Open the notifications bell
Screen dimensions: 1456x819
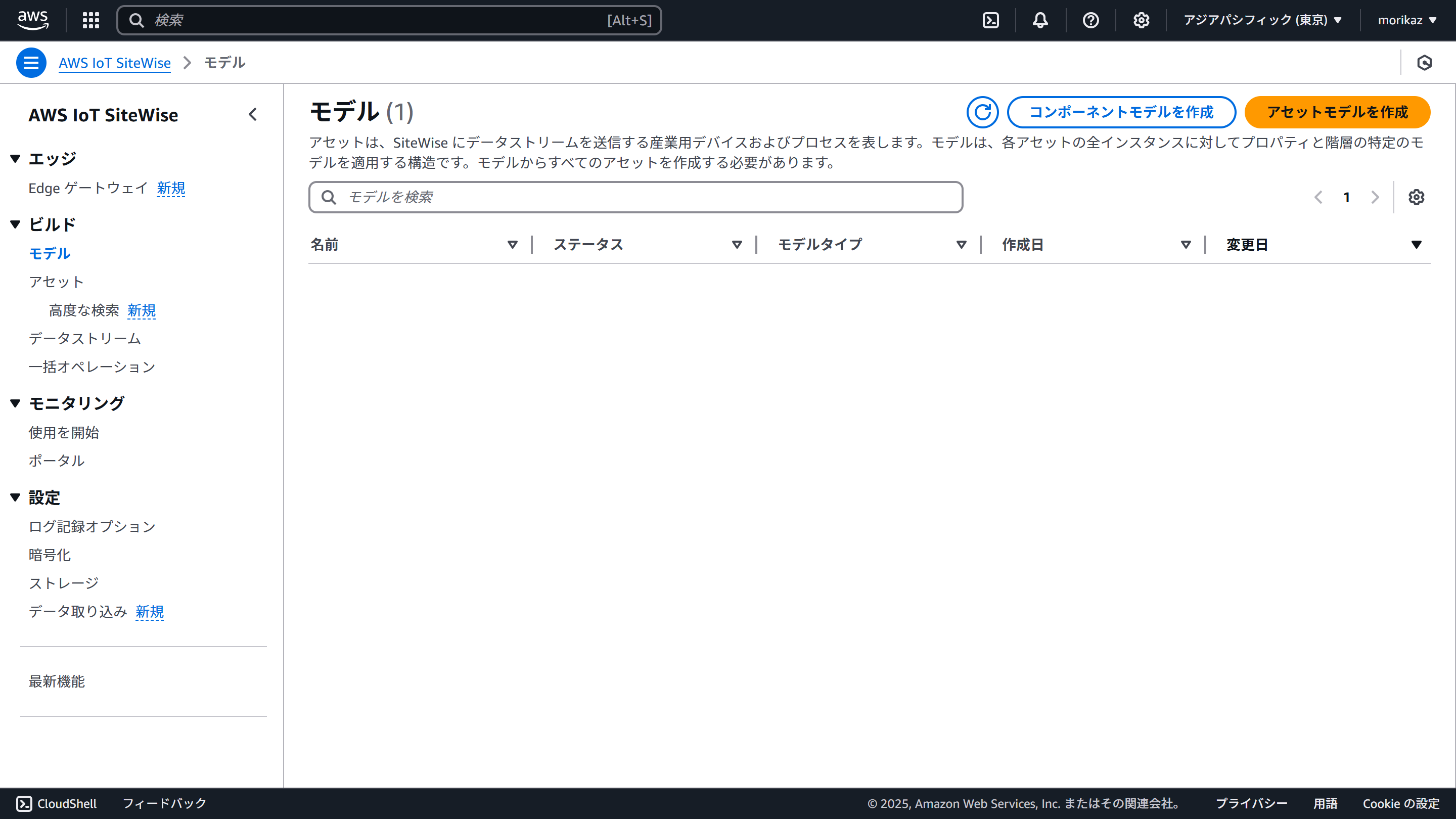coord(1040,20)
